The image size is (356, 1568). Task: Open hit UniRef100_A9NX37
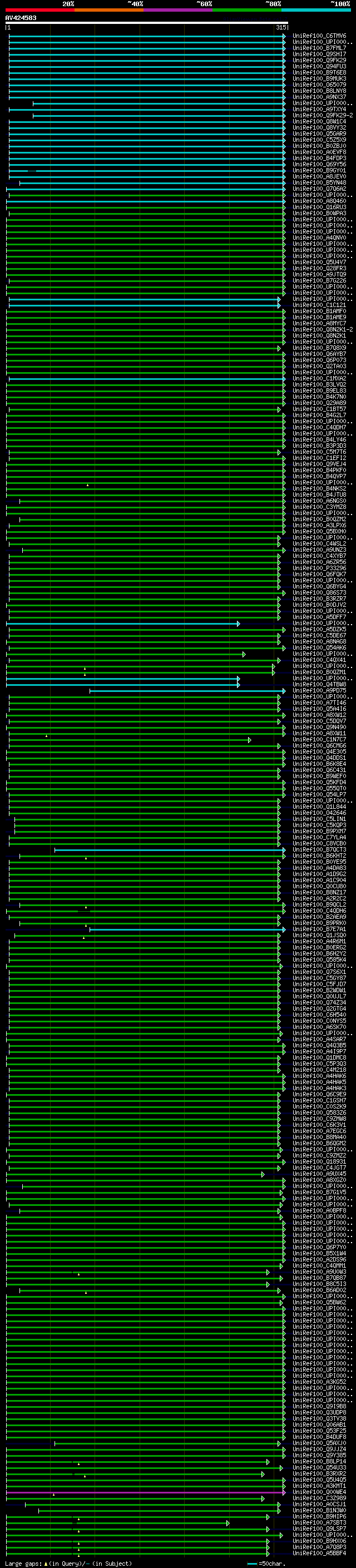[x=319, y=97]
